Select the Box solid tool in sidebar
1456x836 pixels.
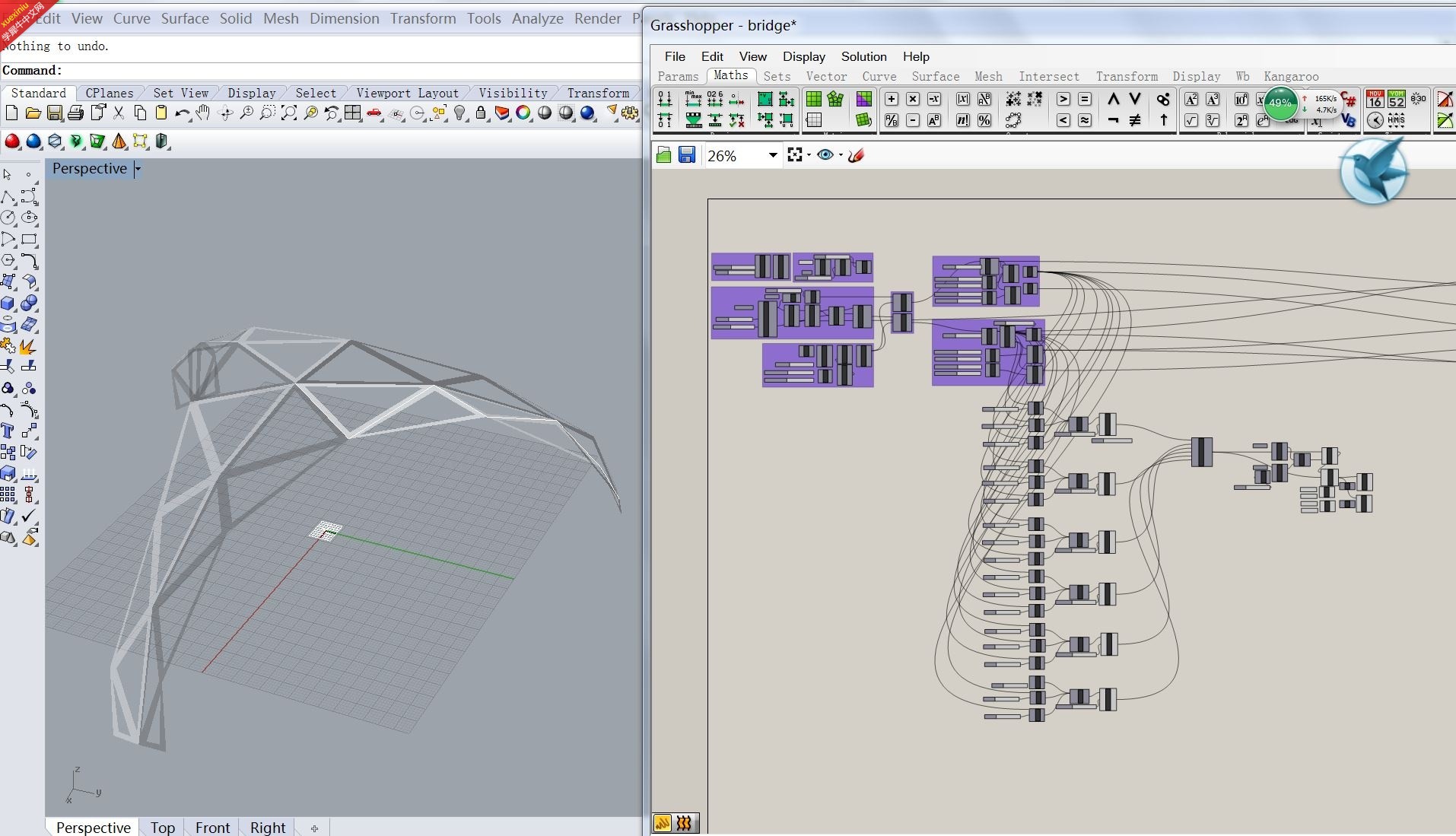tap(8, 303)
